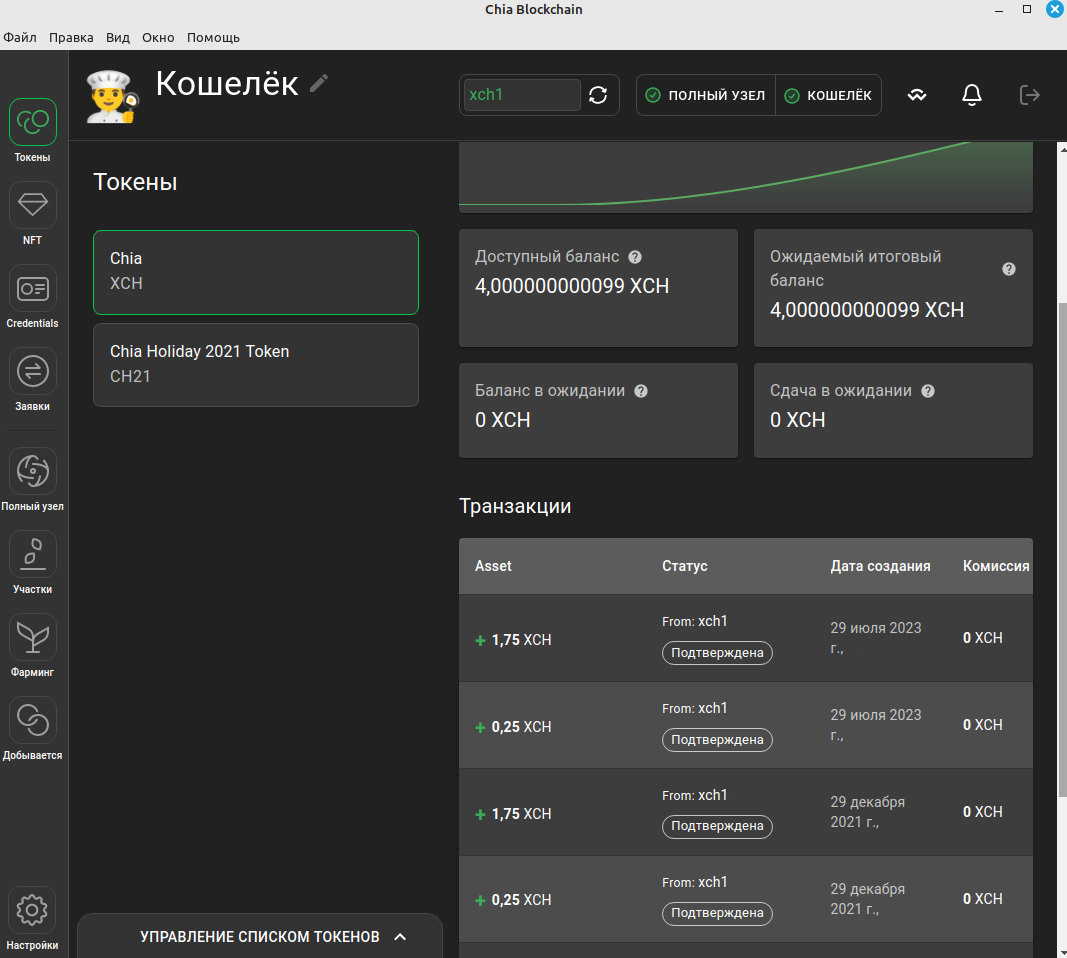Click the +1,75 XCH amount dated 29 июля 2023
Screen dimensions: 1067x958
click(x=513, y=640)
